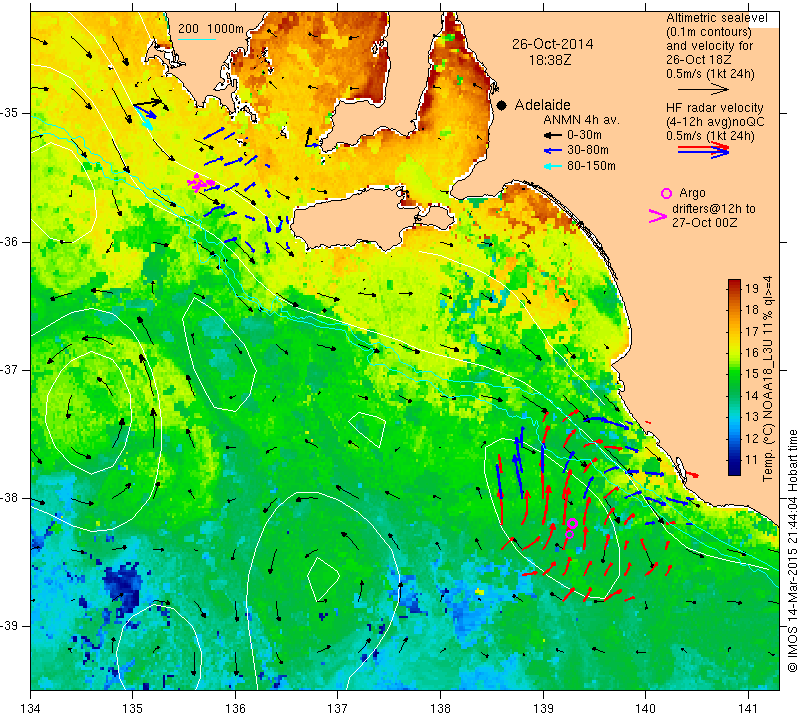Click the latitude label -35
This screenshot has width=800, height=720.
tap(9, 113)
